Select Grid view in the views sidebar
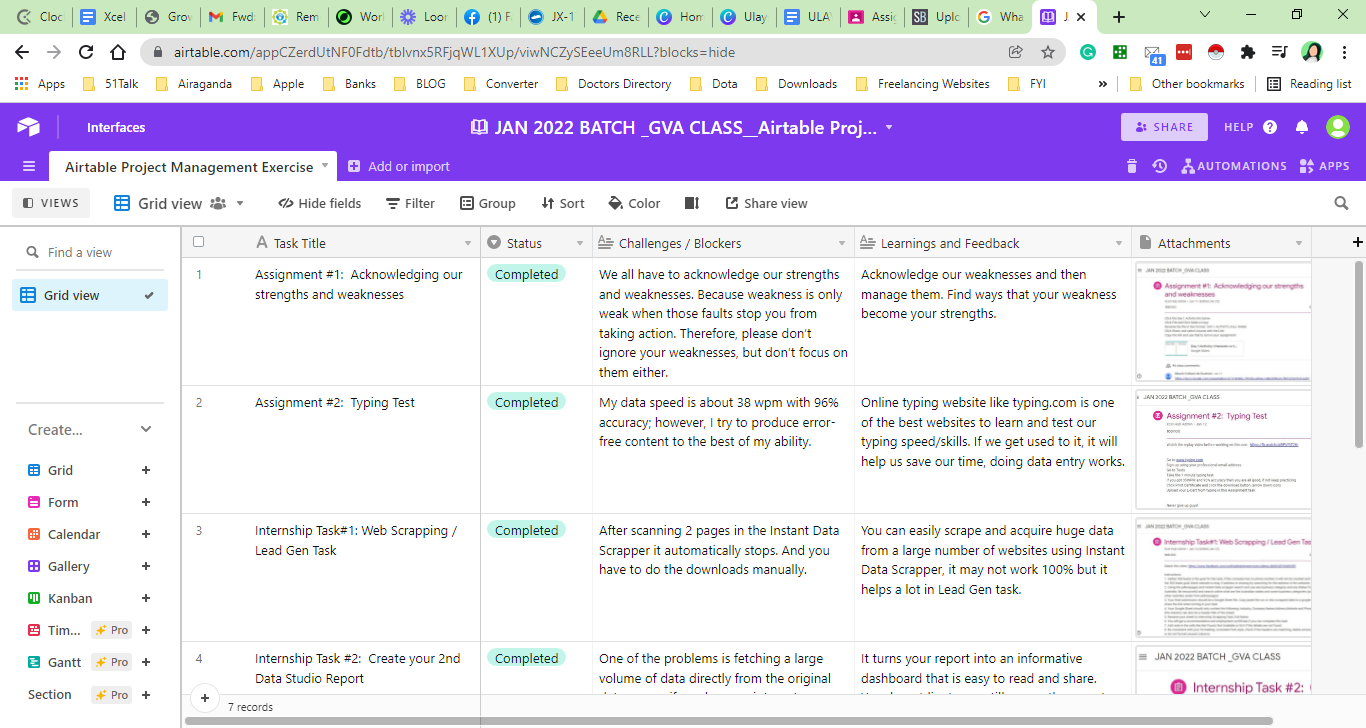This screenshot has height=728, width=1366. [90, 295]
